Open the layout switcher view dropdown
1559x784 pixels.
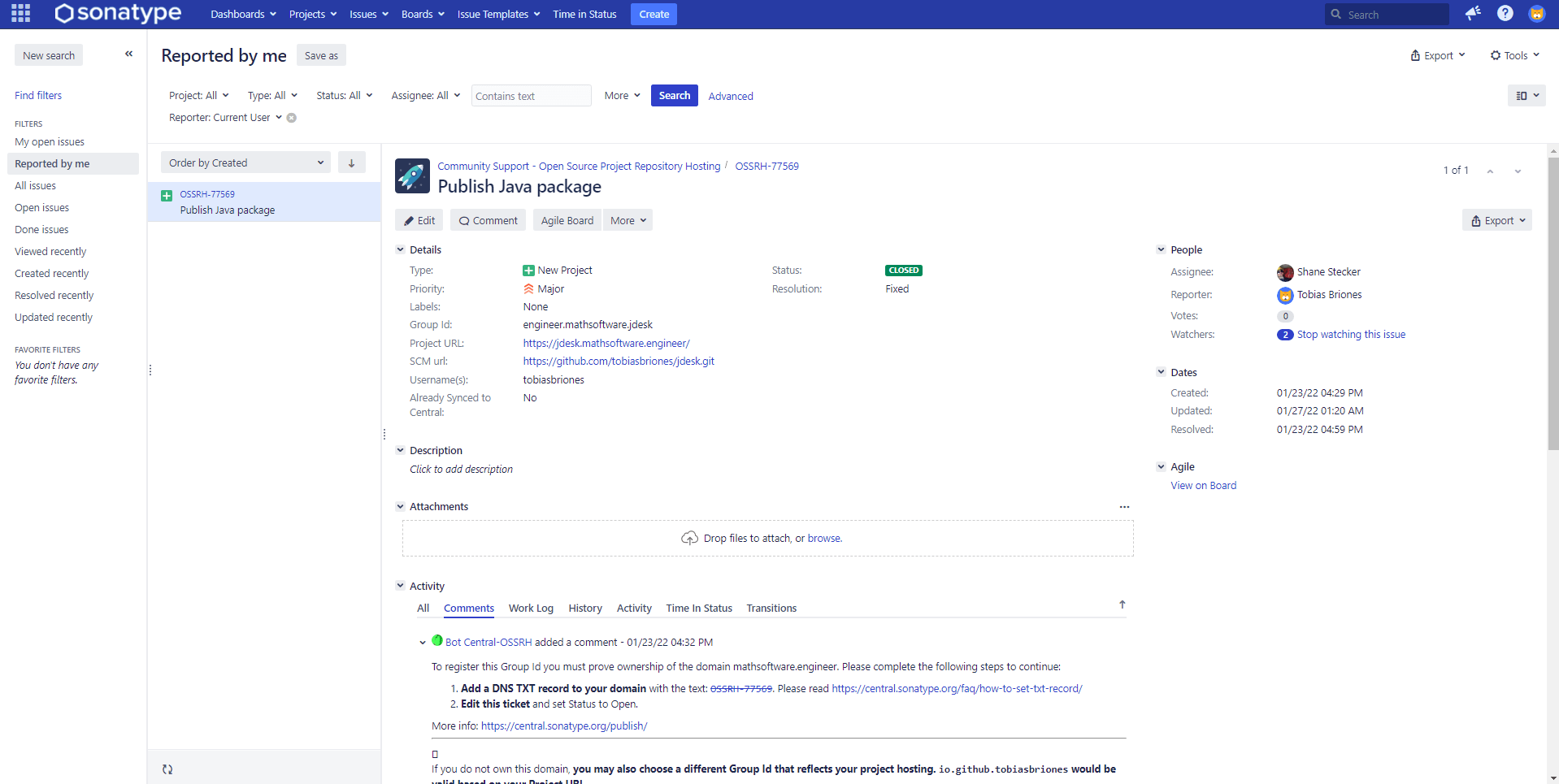pyautogui.click(x=1526, y=95)
